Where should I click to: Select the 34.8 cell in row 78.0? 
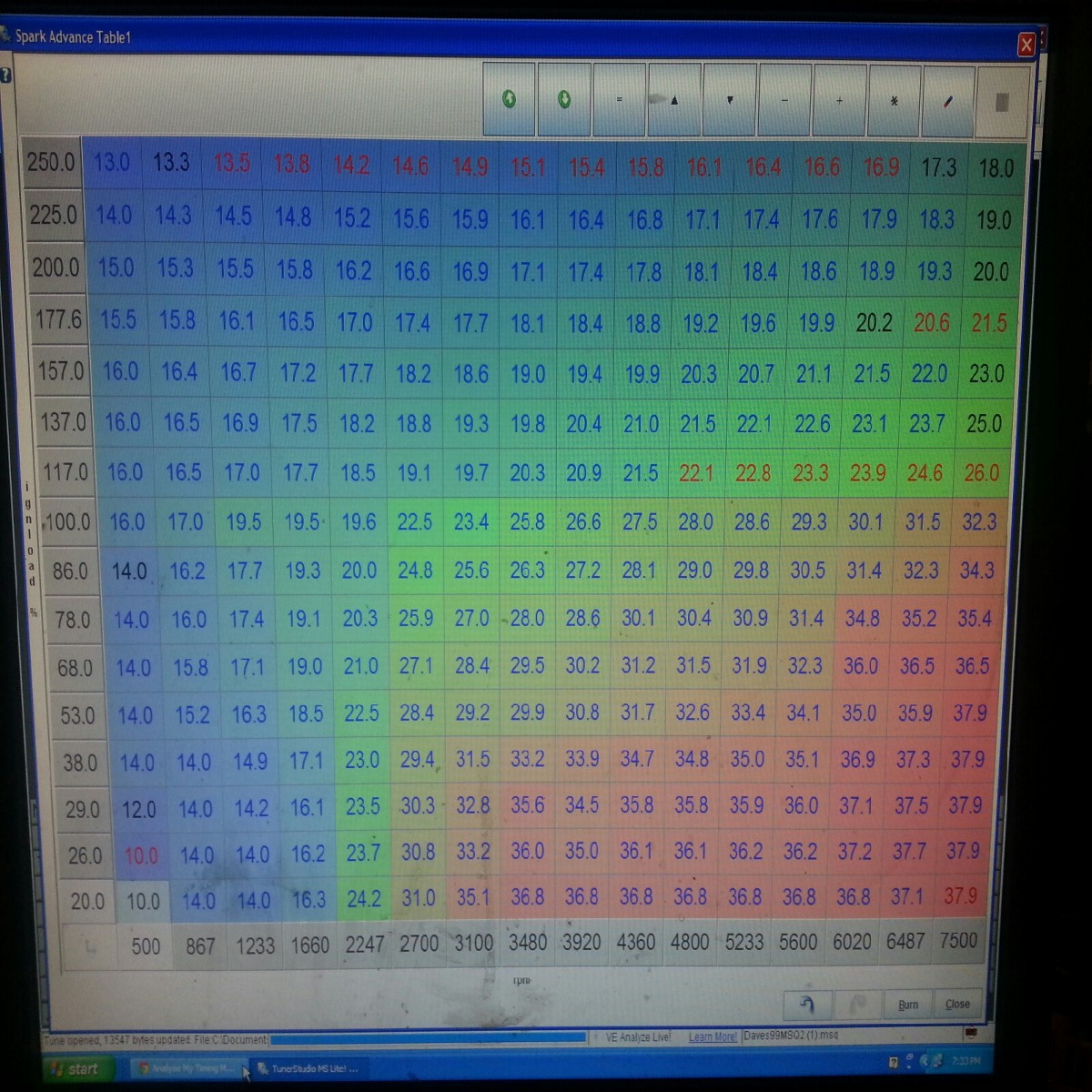863,619
